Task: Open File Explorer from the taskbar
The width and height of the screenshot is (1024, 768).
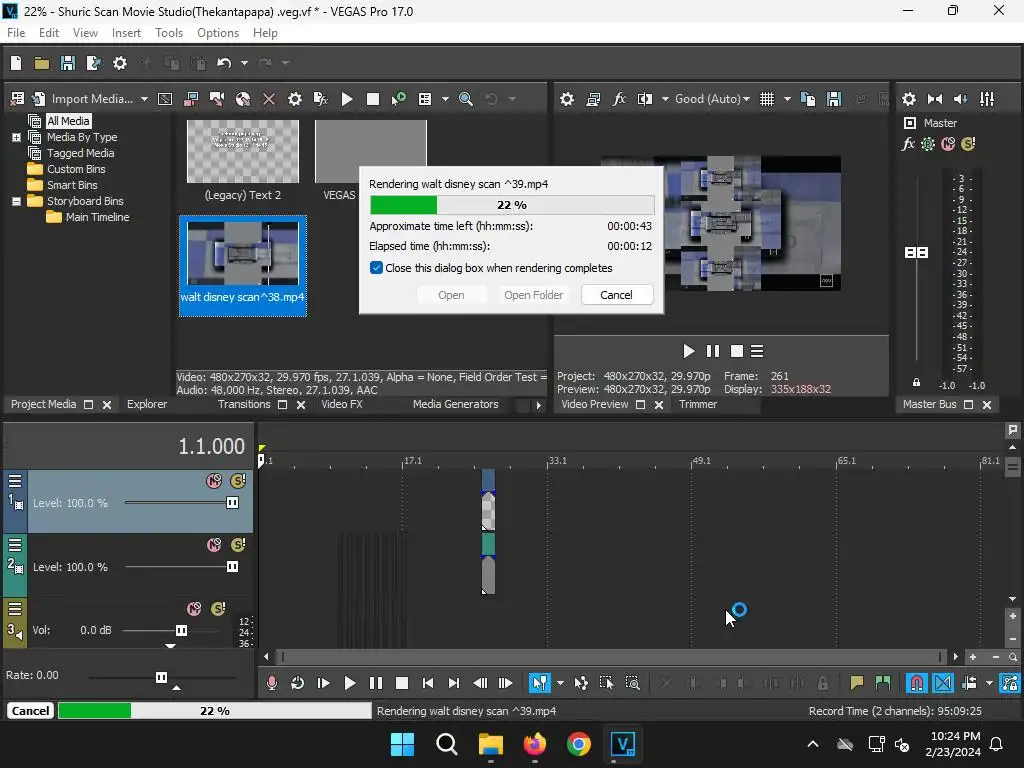Action: point(490,744)
